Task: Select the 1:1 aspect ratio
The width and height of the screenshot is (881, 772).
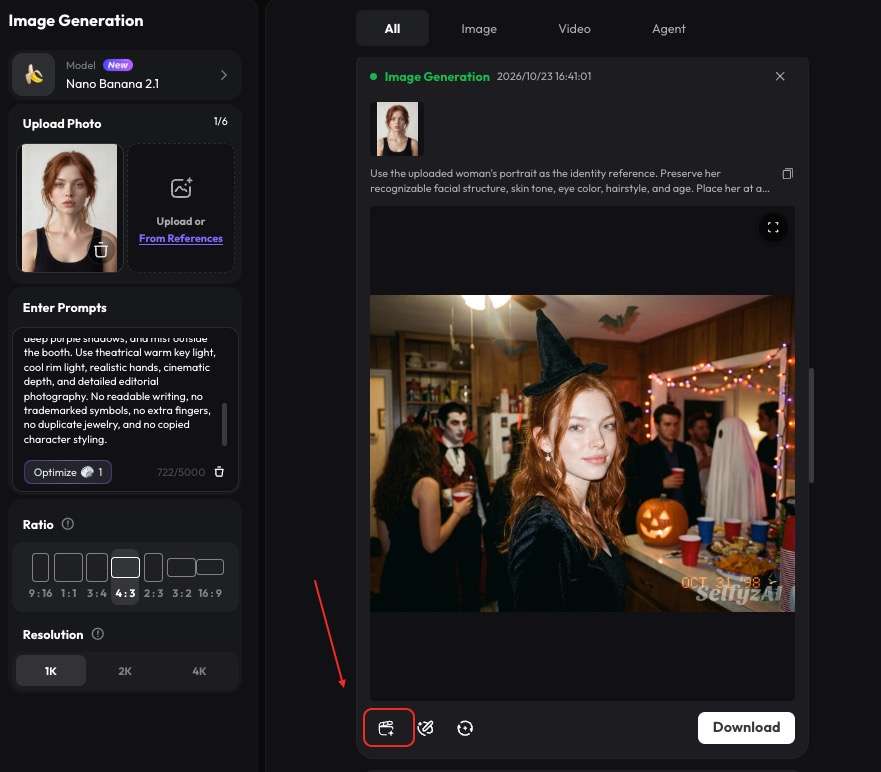Action: click(69, 575)
